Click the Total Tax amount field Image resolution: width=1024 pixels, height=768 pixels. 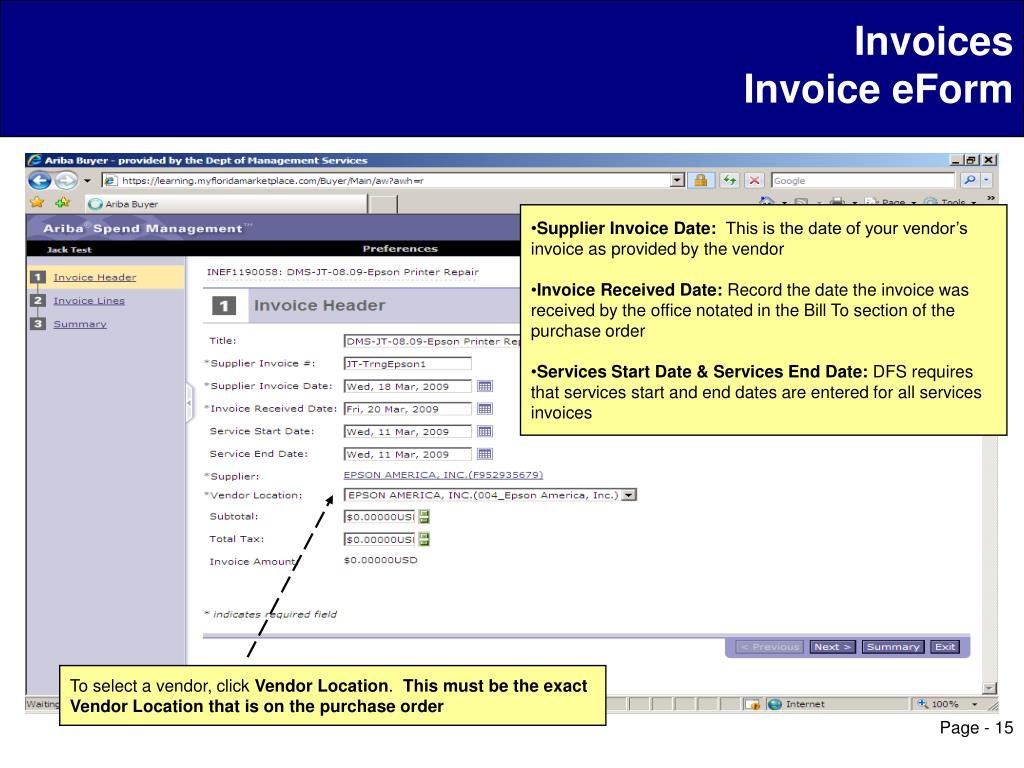click(x=379, y=539)
